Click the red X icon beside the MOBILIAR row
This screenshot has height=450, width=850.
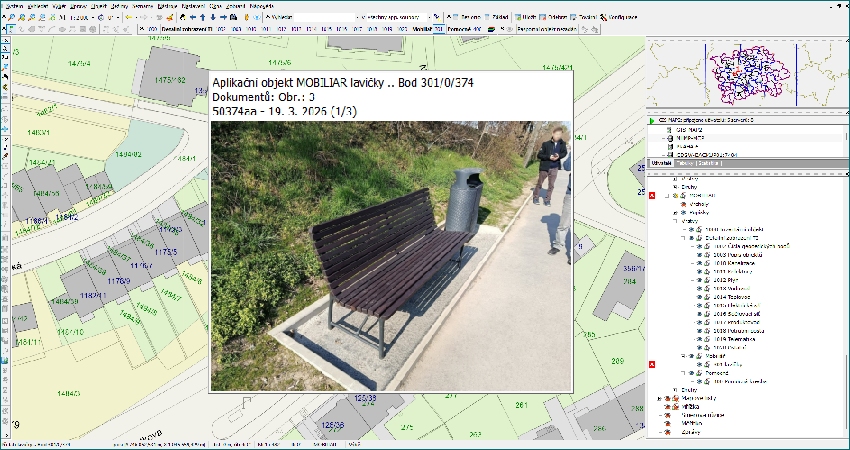click(x=652, y=196)
